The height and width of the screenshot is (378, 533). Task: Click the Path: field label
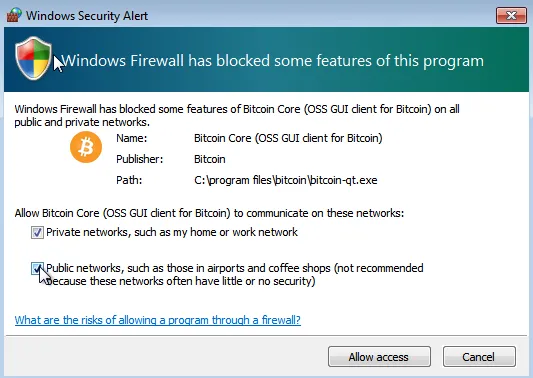coord(129,180)
